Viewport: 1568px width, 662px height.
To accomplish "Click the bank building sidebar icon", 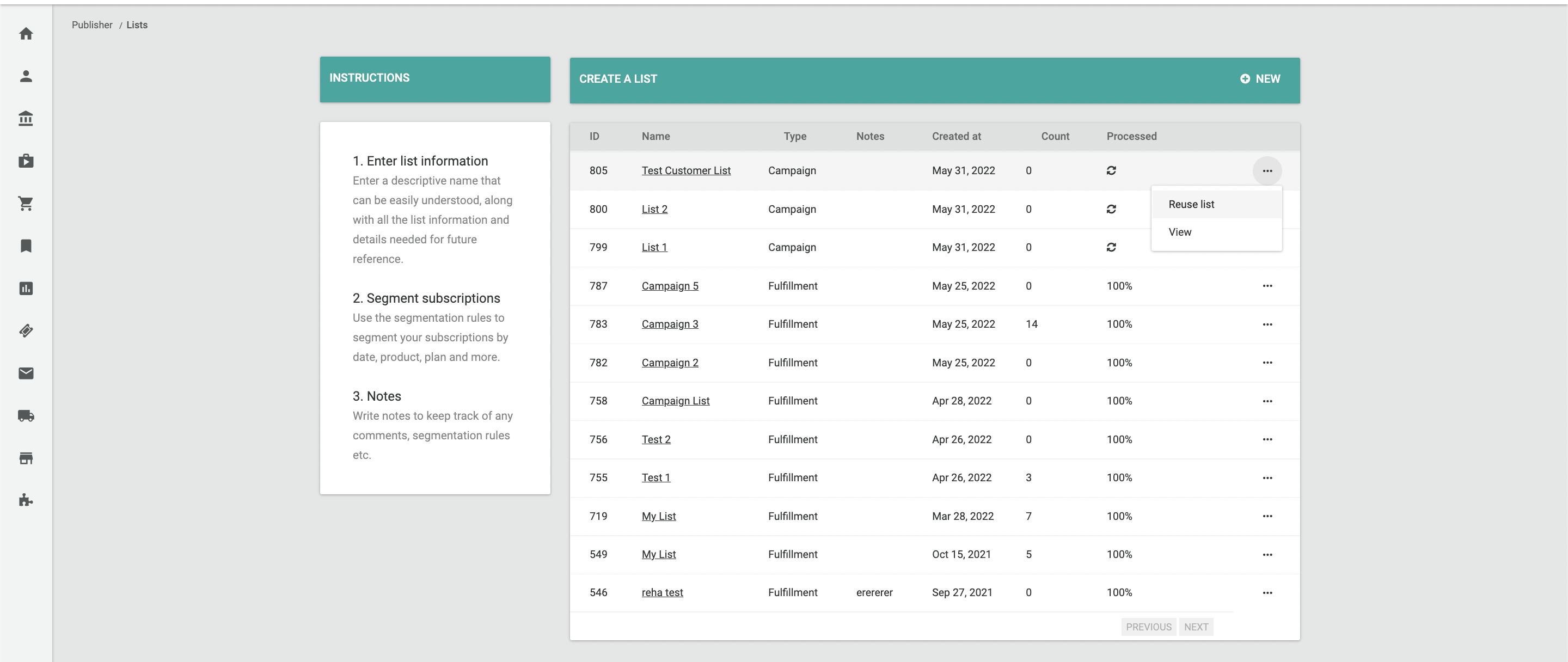I will pyautogui.click(x=26, y=119).
